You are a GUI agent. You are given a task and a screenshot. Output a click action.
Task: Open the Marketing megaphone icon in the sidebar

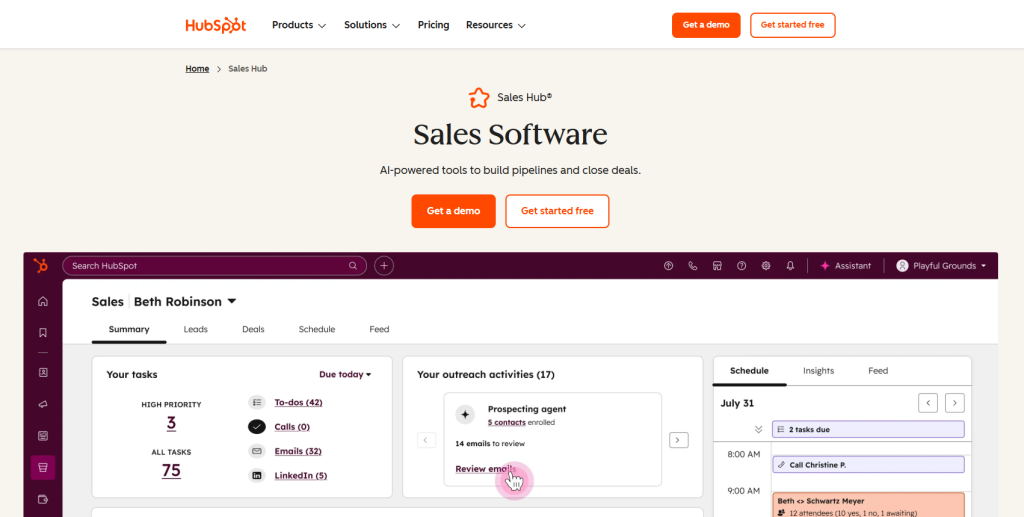pos(43,404)
